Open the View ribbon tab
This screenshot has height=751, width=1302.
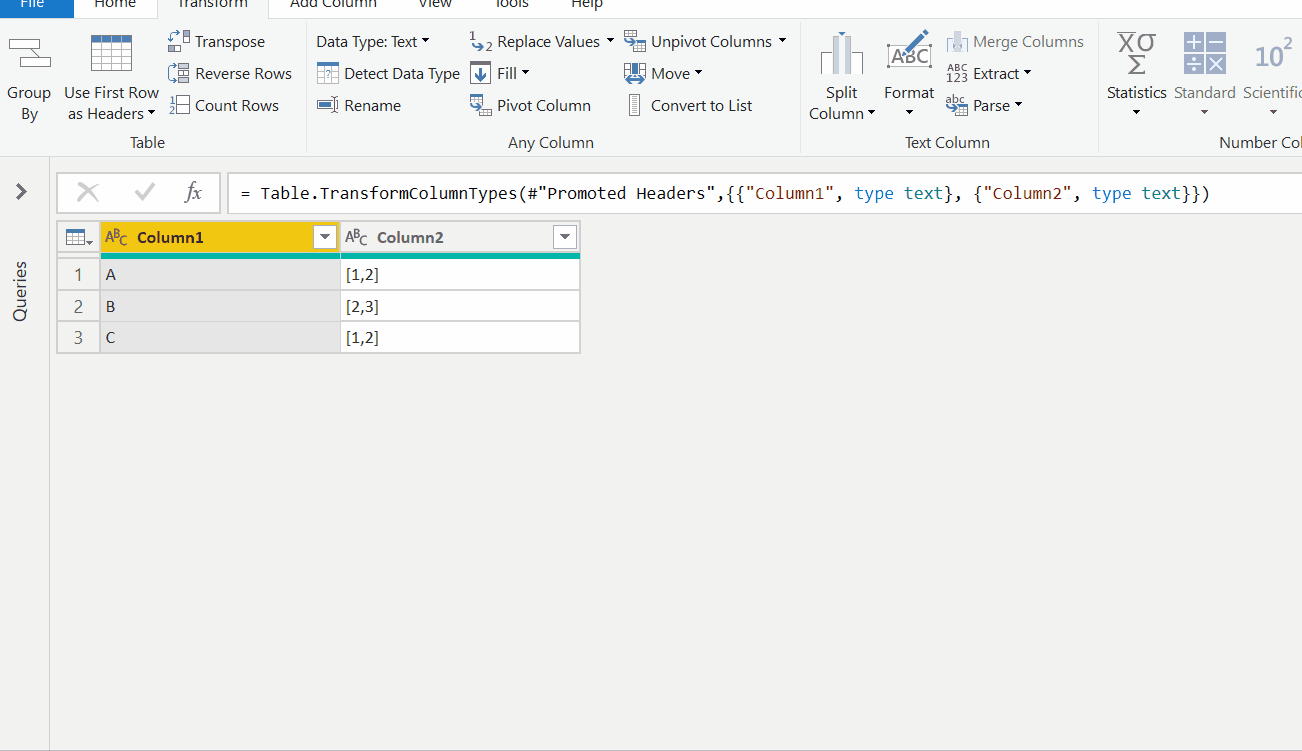434,5
